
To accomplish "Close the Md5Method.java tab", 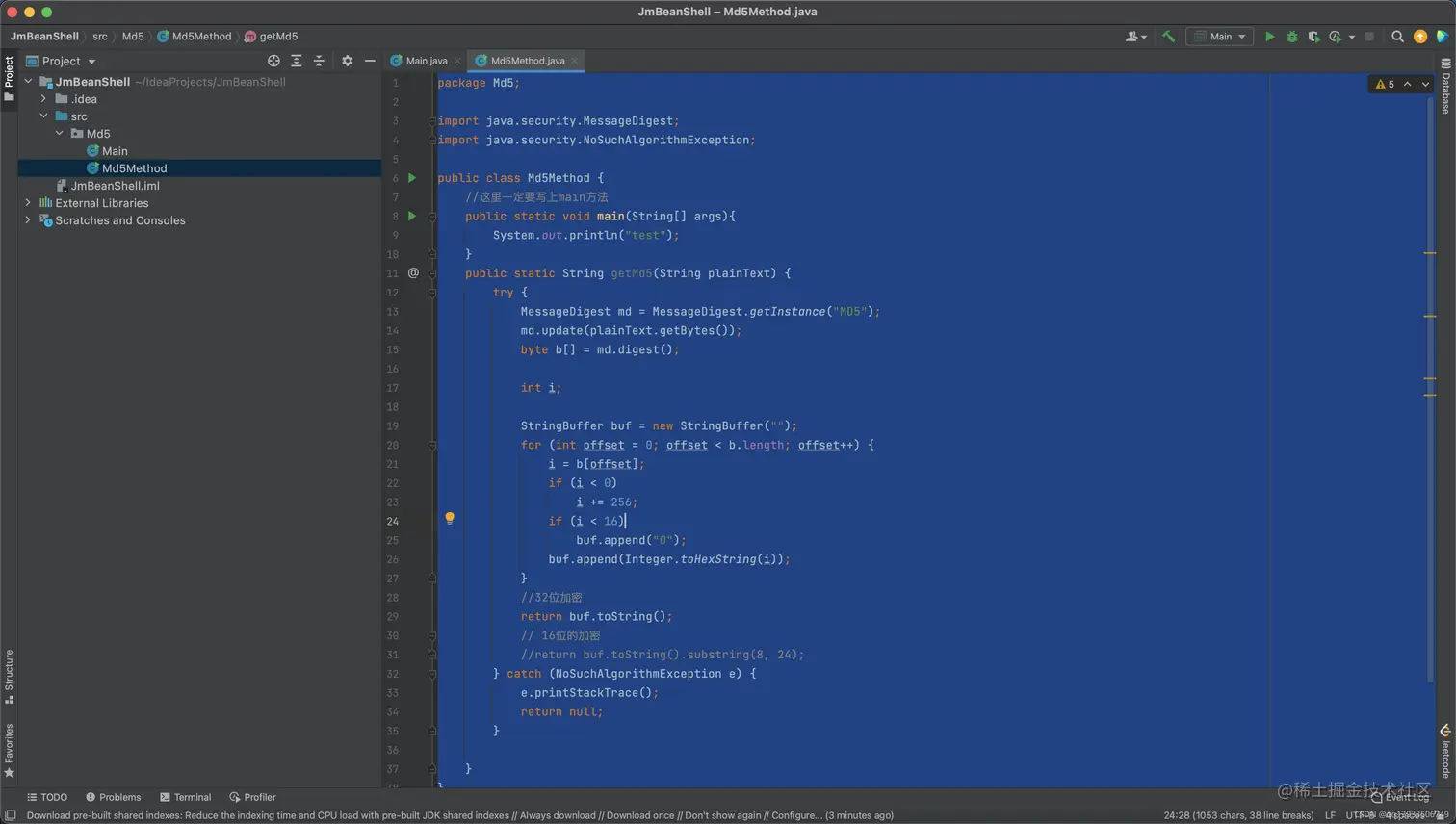I will 575,61.
